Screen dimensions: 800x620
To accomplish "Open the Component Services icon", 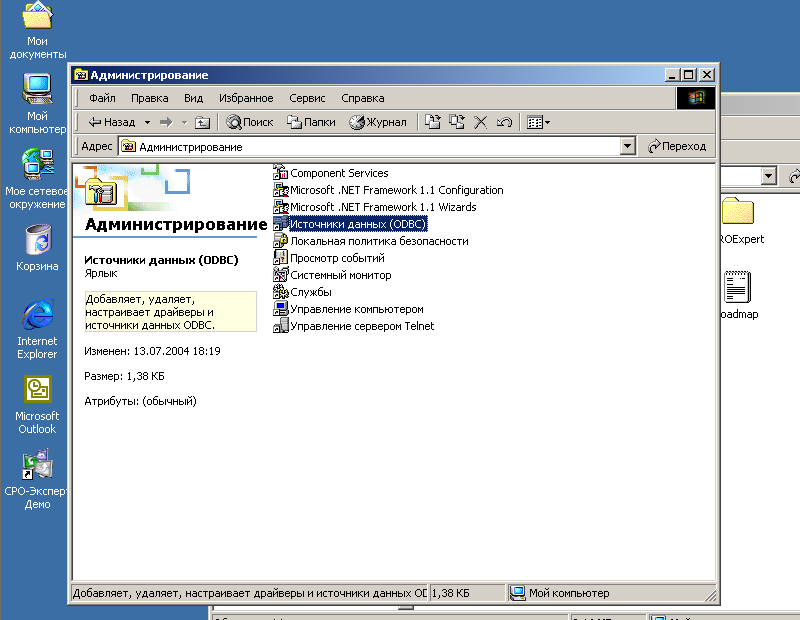I will pyautogui.click(x=281, y=173).
